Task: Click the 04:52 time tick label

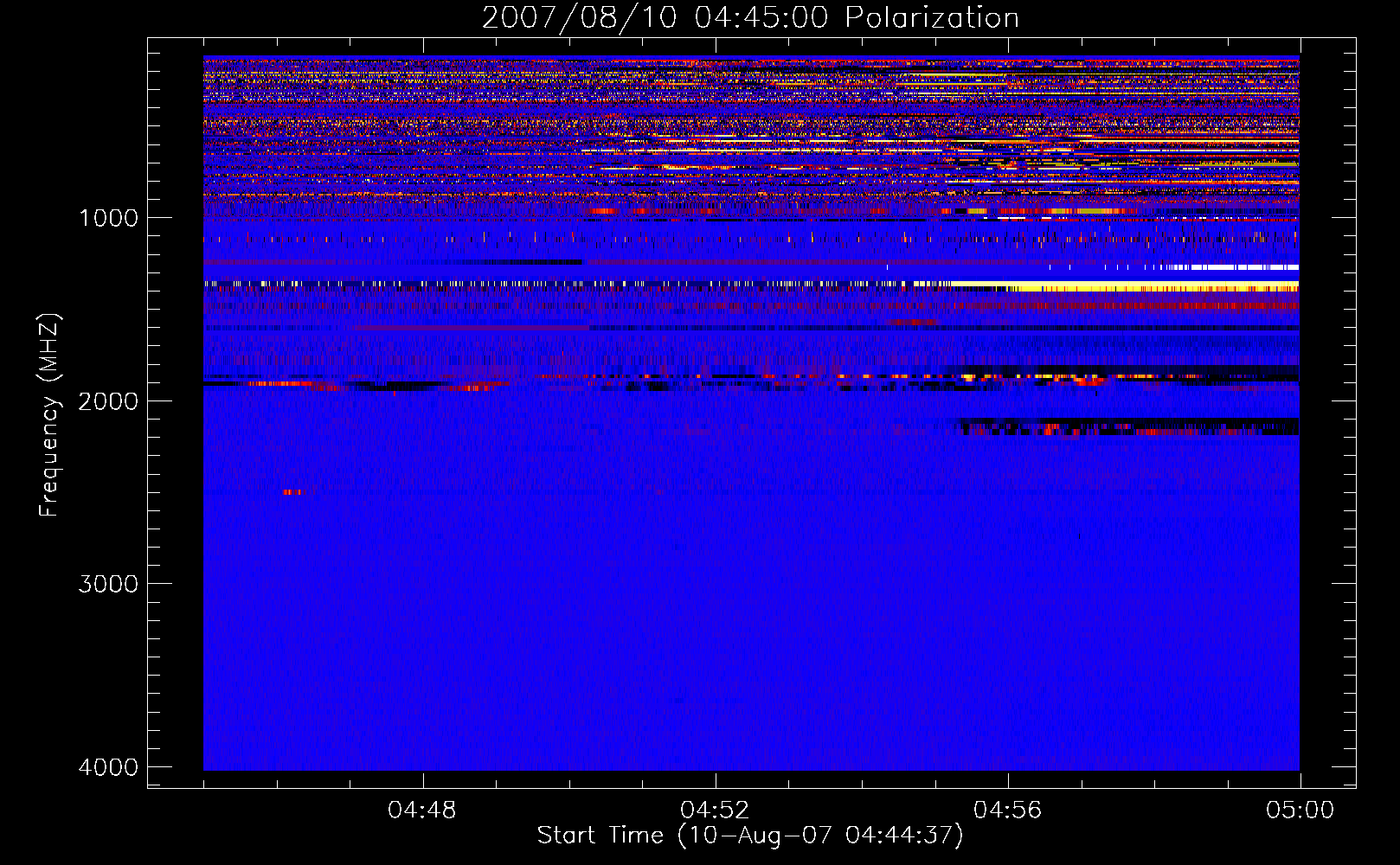Action: point(715,811)
